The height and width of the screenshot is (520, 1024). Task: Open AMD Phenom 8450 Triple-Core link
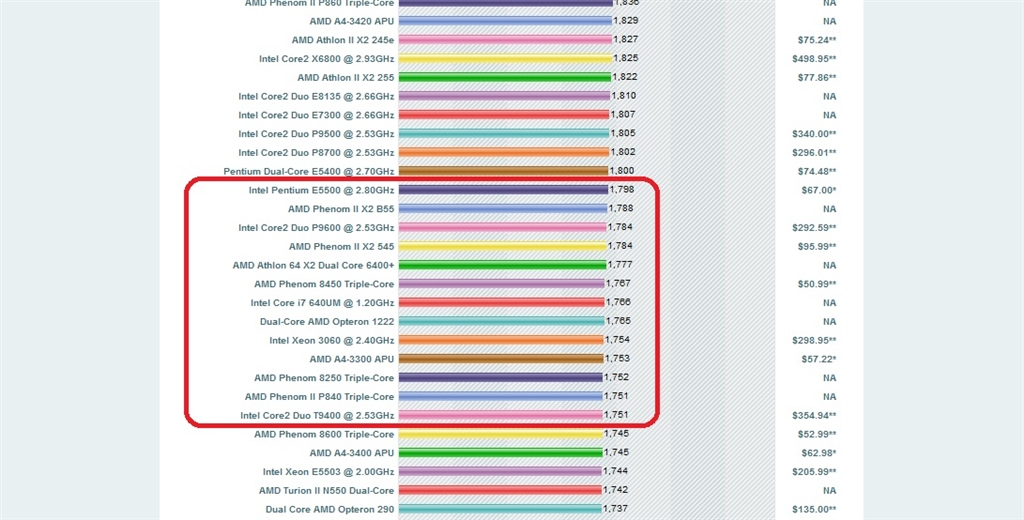pos(324,284)
